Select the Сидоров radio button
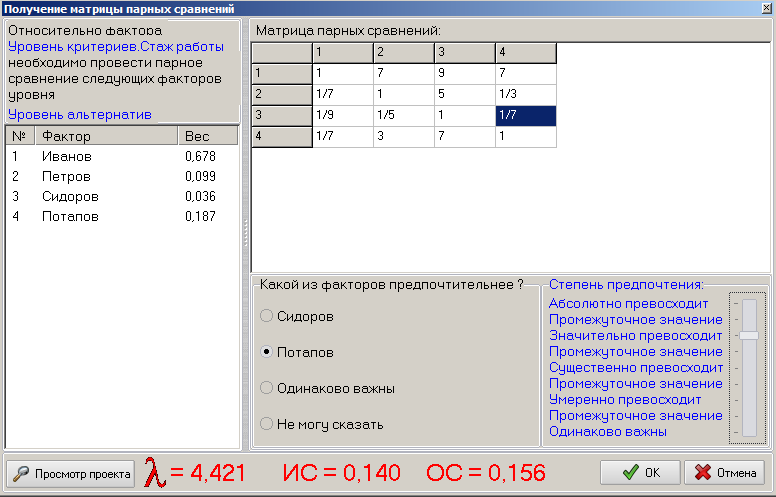Viewport: 776px width, 497px height. click(266, 316)
